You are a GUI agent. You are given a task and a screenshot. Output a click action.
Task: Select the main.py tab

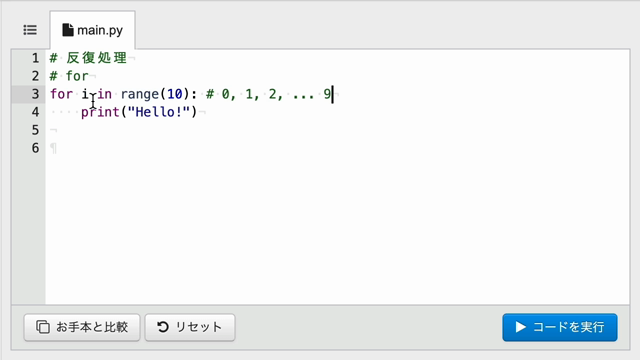(x=93, y=30)
